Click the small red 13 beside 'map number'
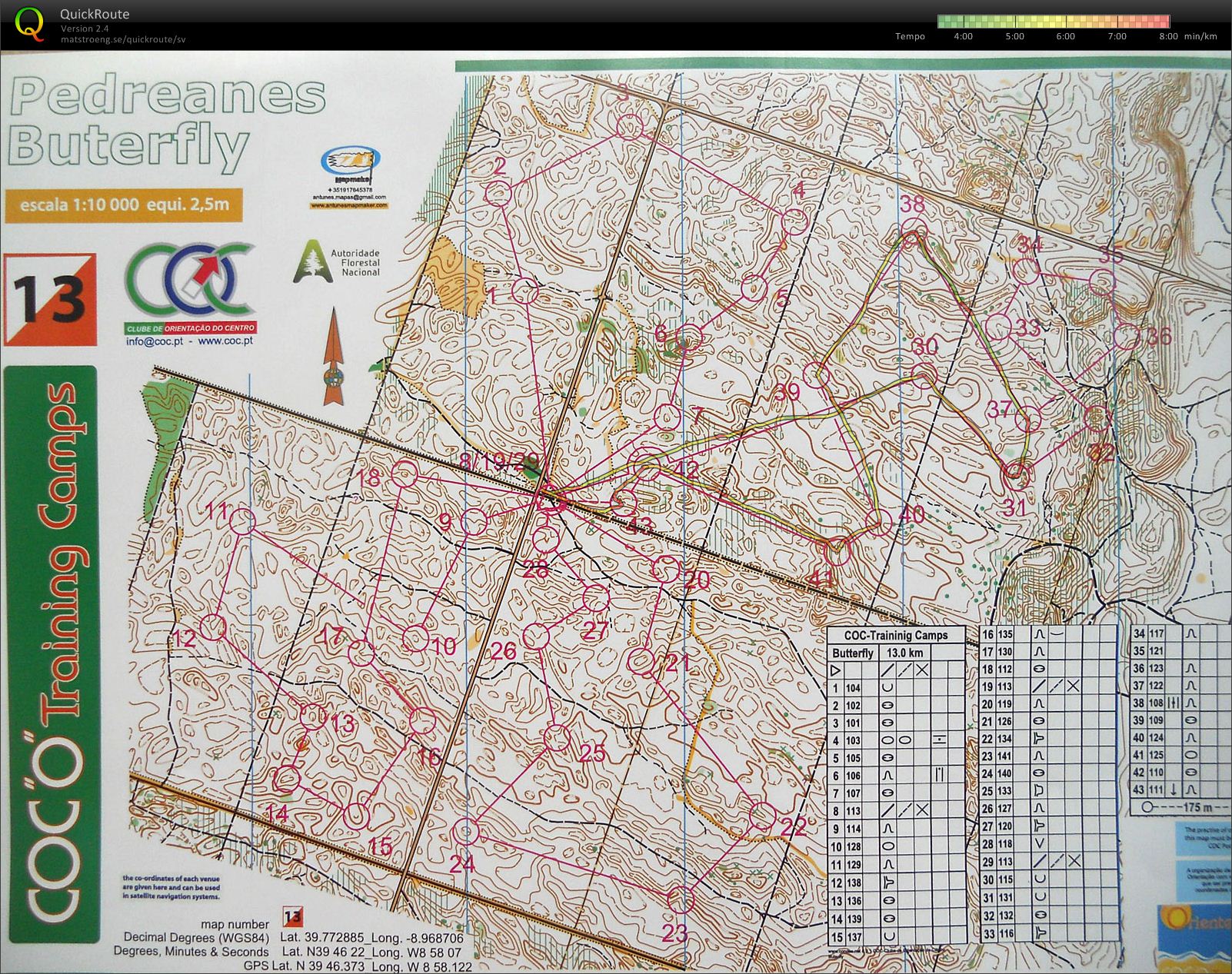 coord(293,917)
